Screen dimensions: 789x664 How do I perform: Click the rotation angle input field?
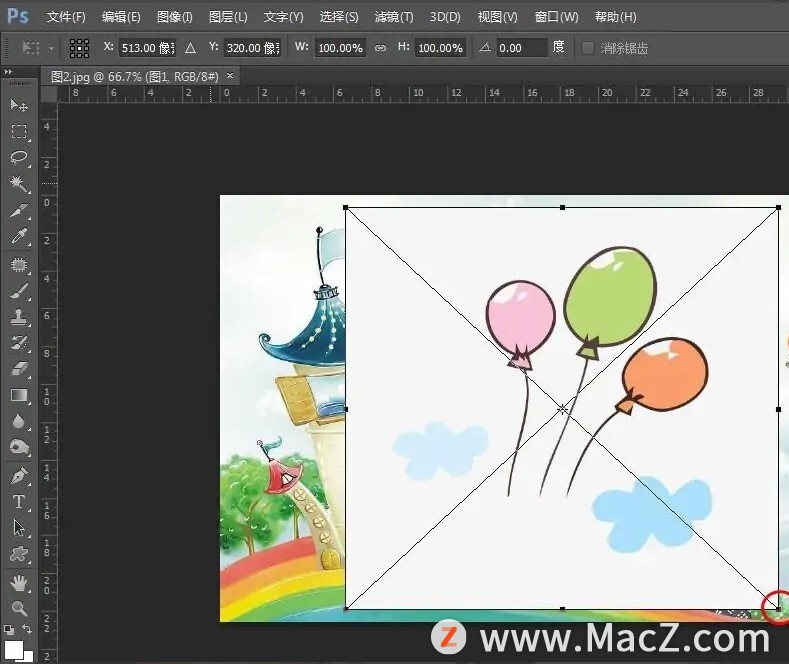point(520,48)
